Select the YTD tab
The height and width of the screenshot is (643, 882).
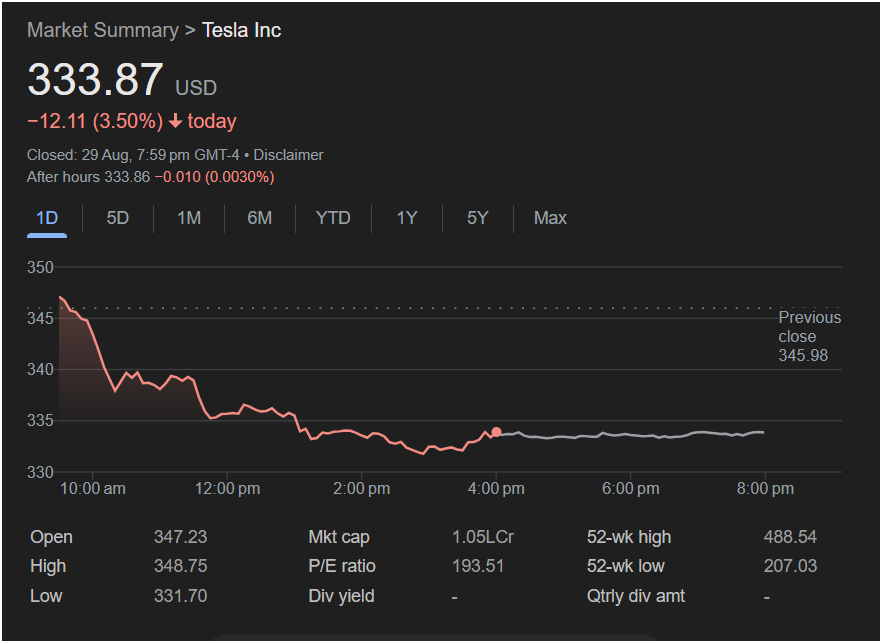click(x=333, y=218)
